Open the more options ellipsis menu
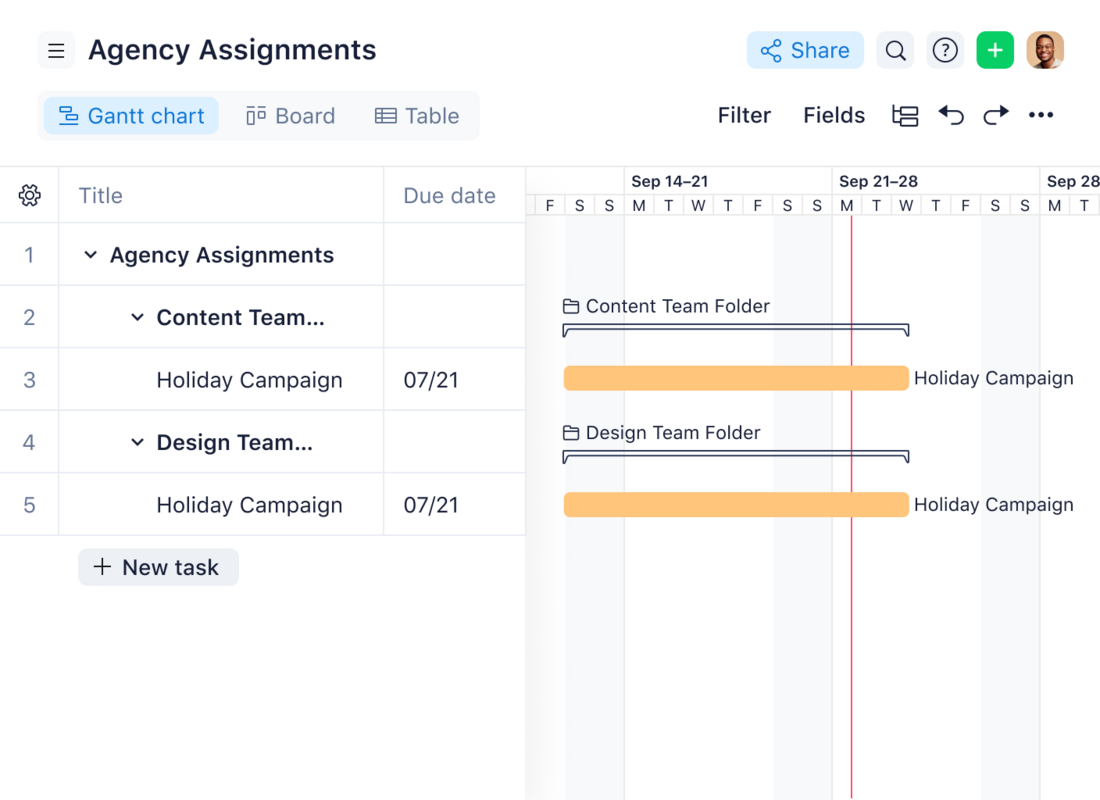Viewport: 1100px width, 800px height. (x=1041, y=115)
